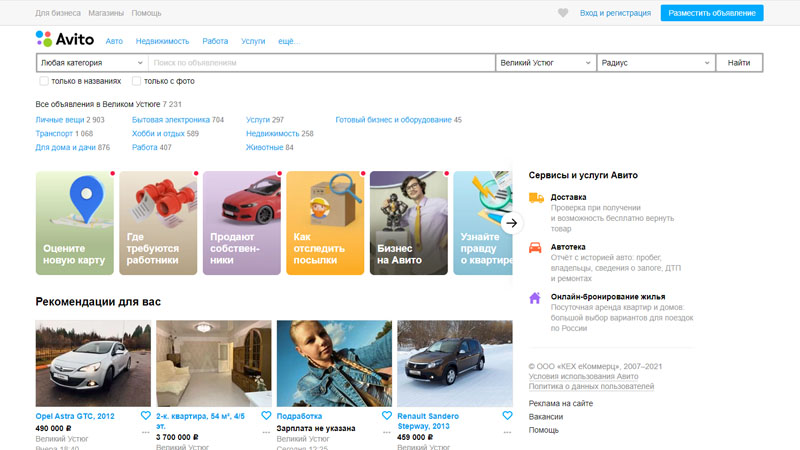
Task: Enable 'только в названиях' checkbox
Action: [x=44, y=81]
